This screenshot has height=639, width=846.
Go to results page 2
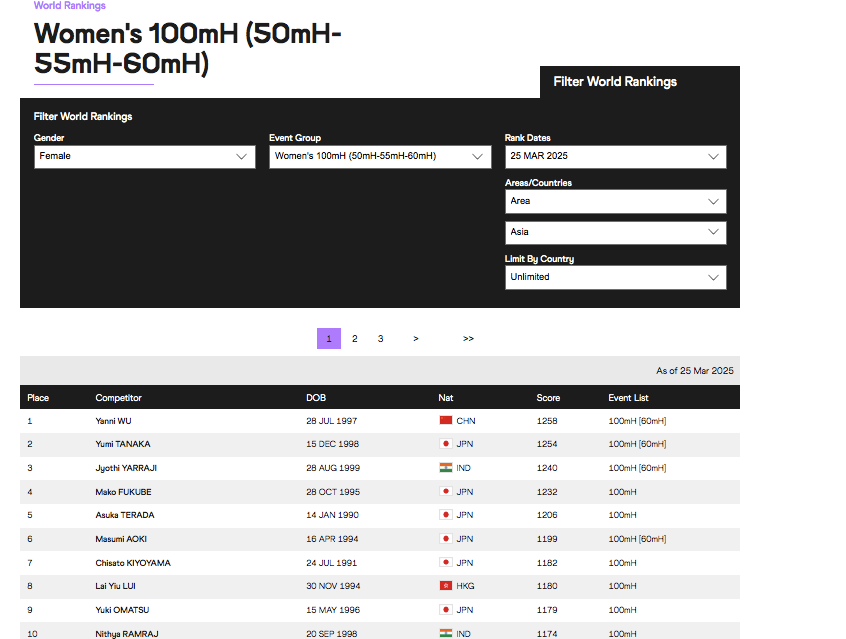pos(354,339)
